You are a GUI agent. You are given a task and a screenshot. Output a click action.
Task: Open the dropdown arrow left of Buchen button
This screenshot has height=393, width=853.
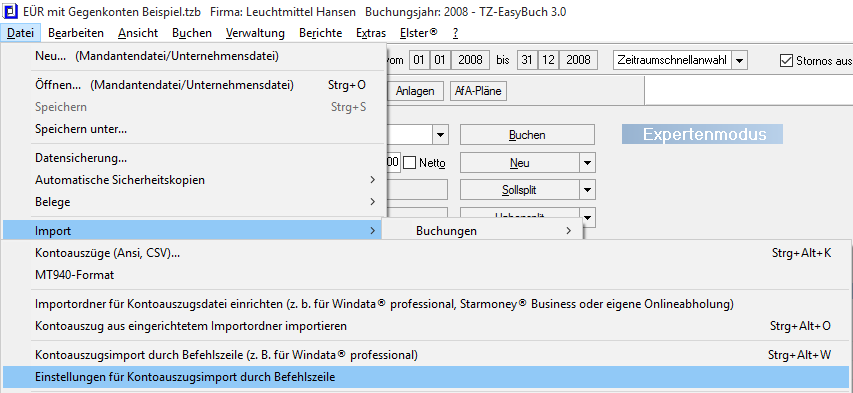[x=440, y=134]
